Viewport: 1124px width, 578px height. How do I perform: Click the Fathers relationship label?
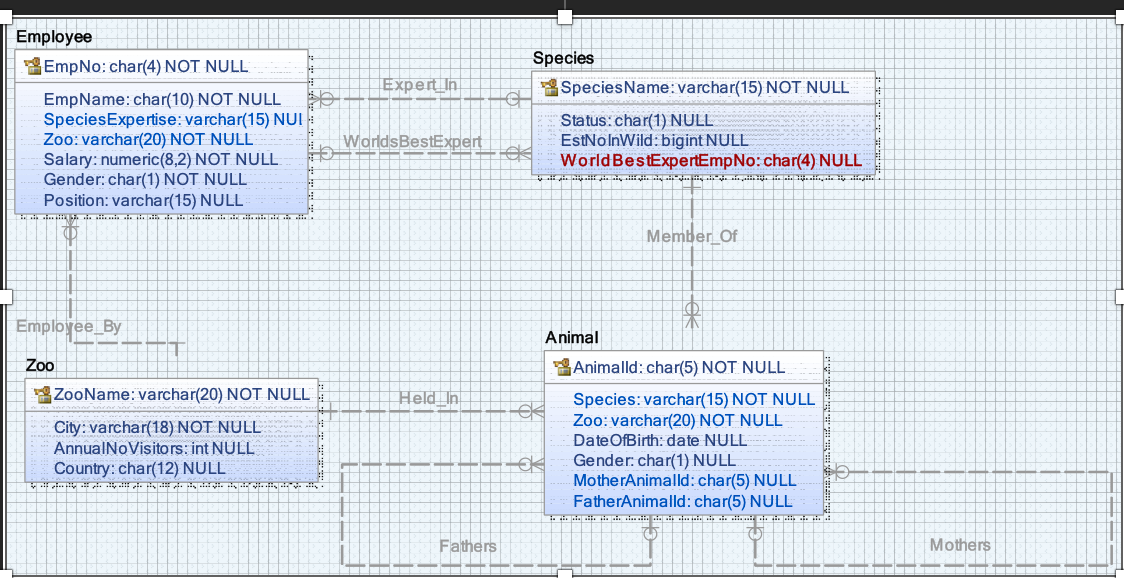[469, 546]
